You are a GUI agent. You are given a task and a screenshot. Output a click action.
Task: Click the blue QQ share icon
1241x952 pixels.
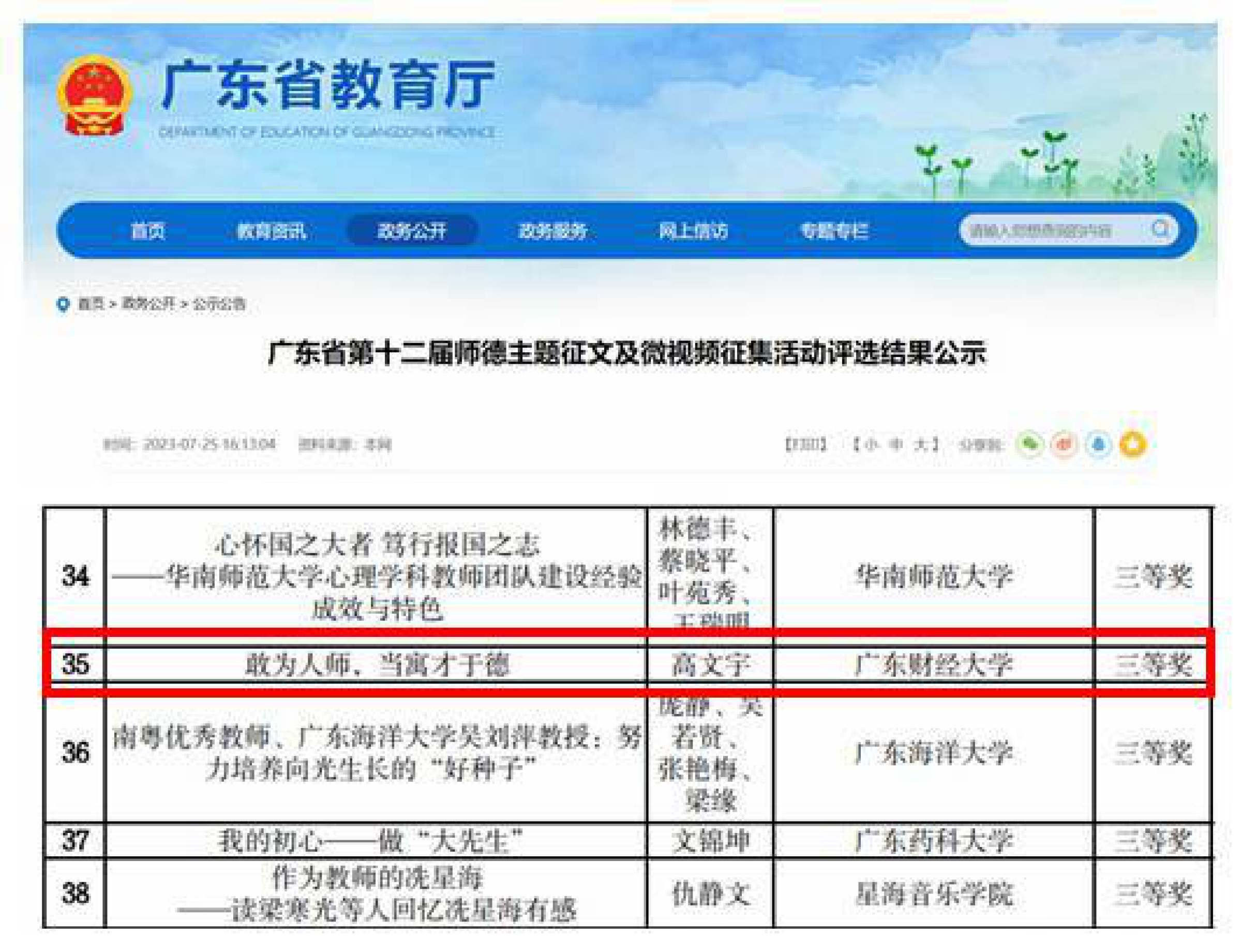pyautogui.click(x=1098, y=444)
